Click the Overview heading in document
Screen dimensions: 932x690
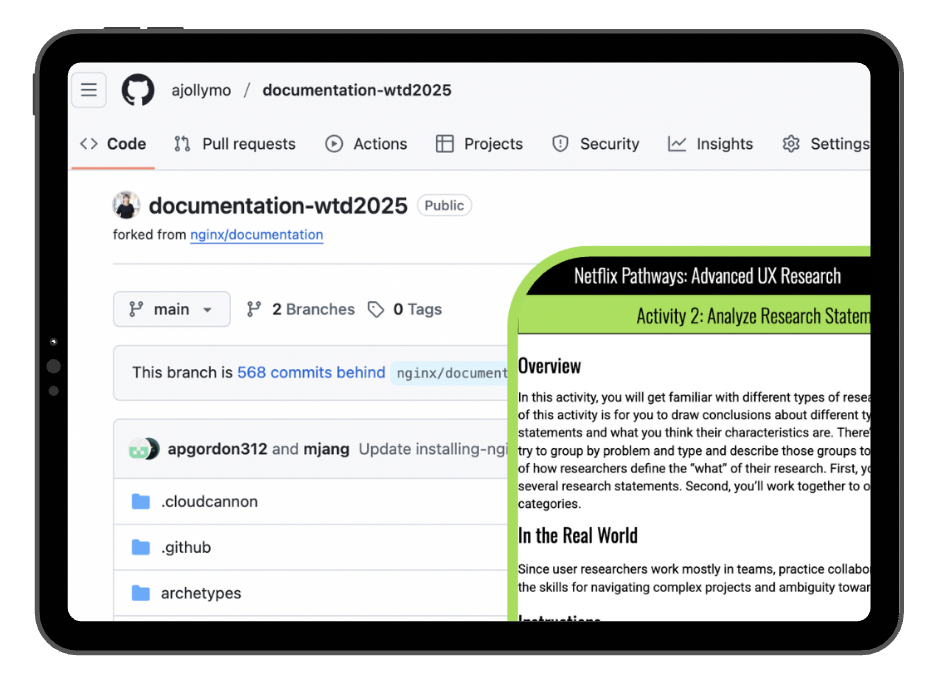click(549, 366)
